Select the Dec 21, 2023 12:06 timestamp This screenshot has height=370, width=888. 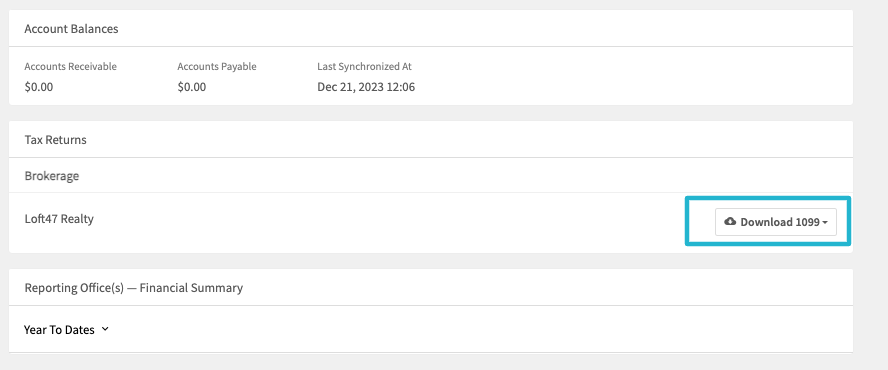pyautogui.click(x=366, y=87)
